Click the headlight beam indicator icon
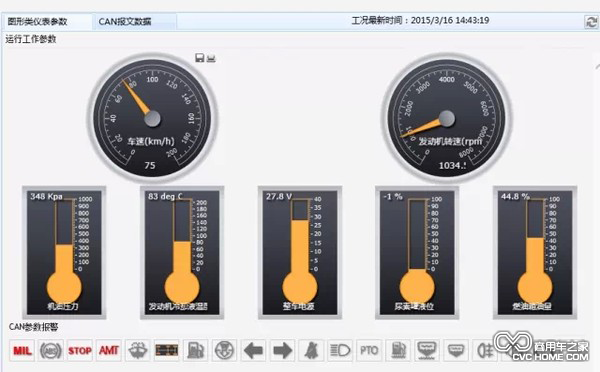 340,350
